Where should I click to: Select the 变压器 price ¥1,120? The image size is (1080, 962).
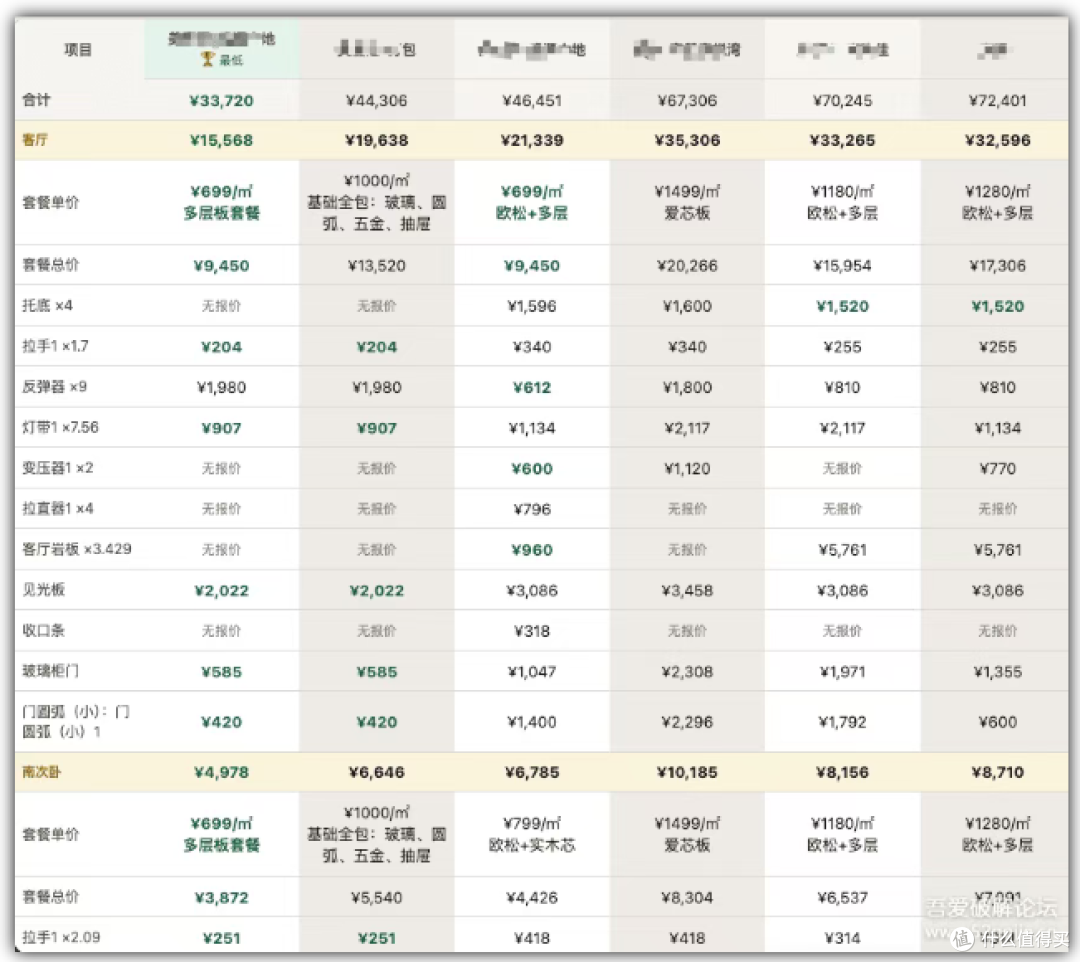tap(687, 469)
